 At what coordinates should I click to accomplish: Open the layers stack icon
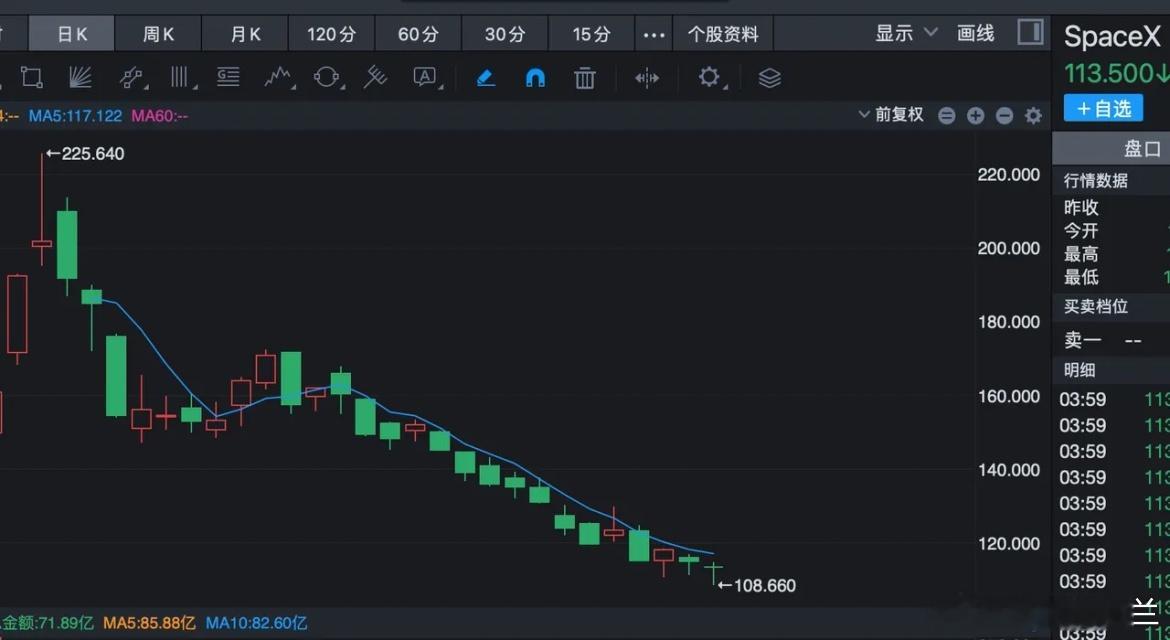pos(769,78)
